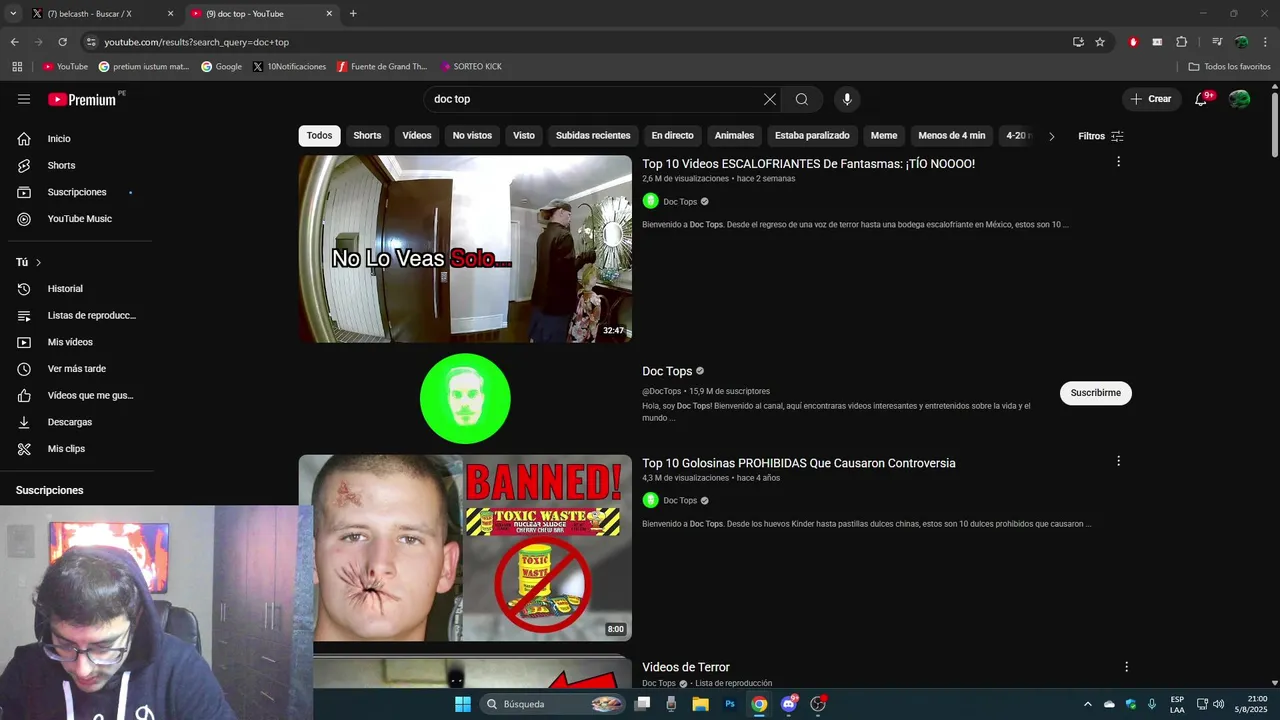Select the Animales filter chip
This screenshot has width=1280, height=720.
tap(734, 136)
